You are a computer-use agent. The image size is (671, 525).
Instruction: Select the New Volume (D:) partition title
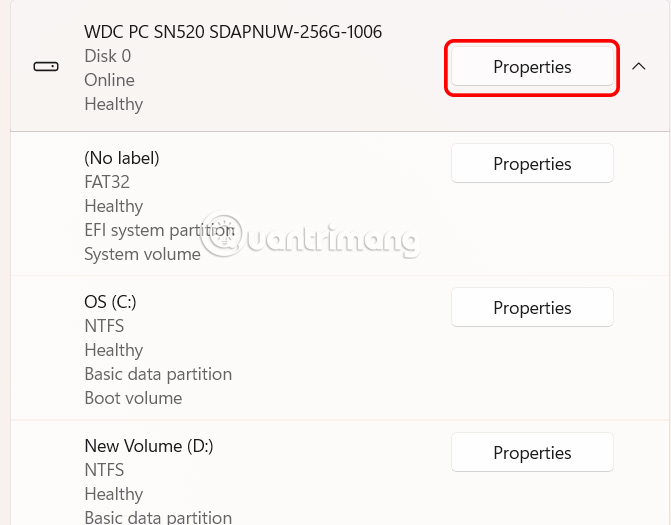click(149, 446)
